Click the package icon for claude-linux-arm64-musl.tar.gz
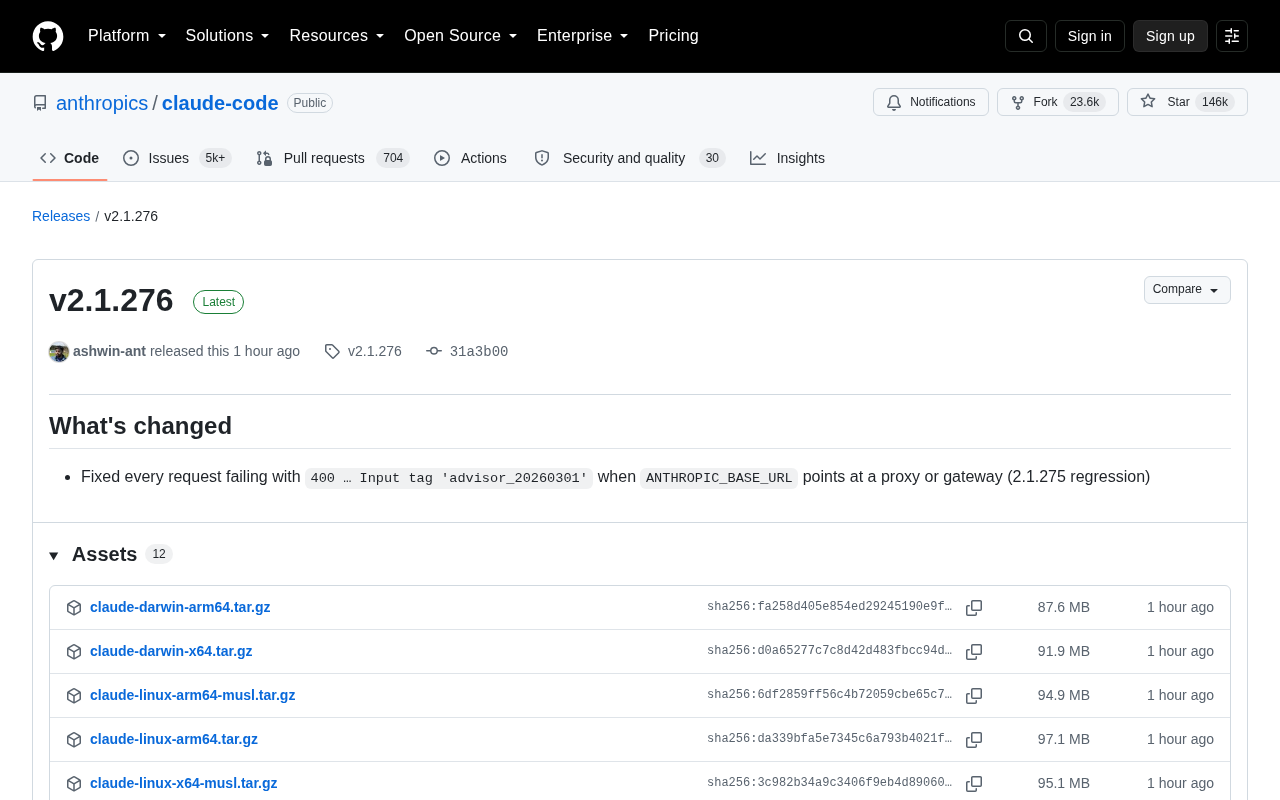 click(74, 696)
